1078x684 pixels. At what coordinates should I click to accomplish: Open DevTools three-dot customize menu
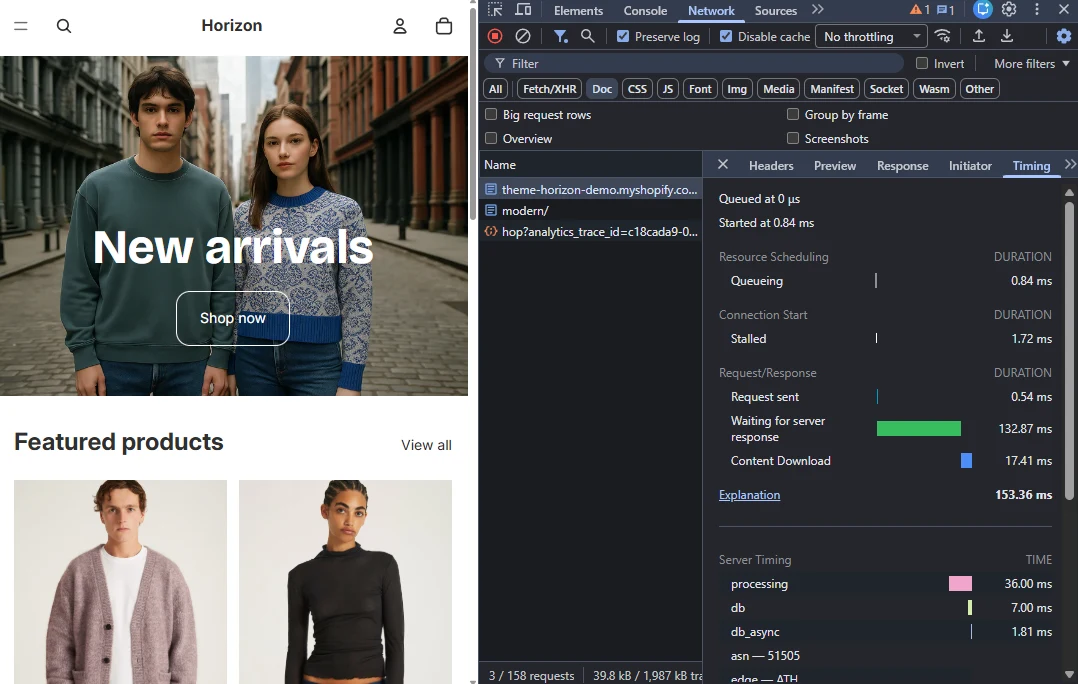[1037, 10]
